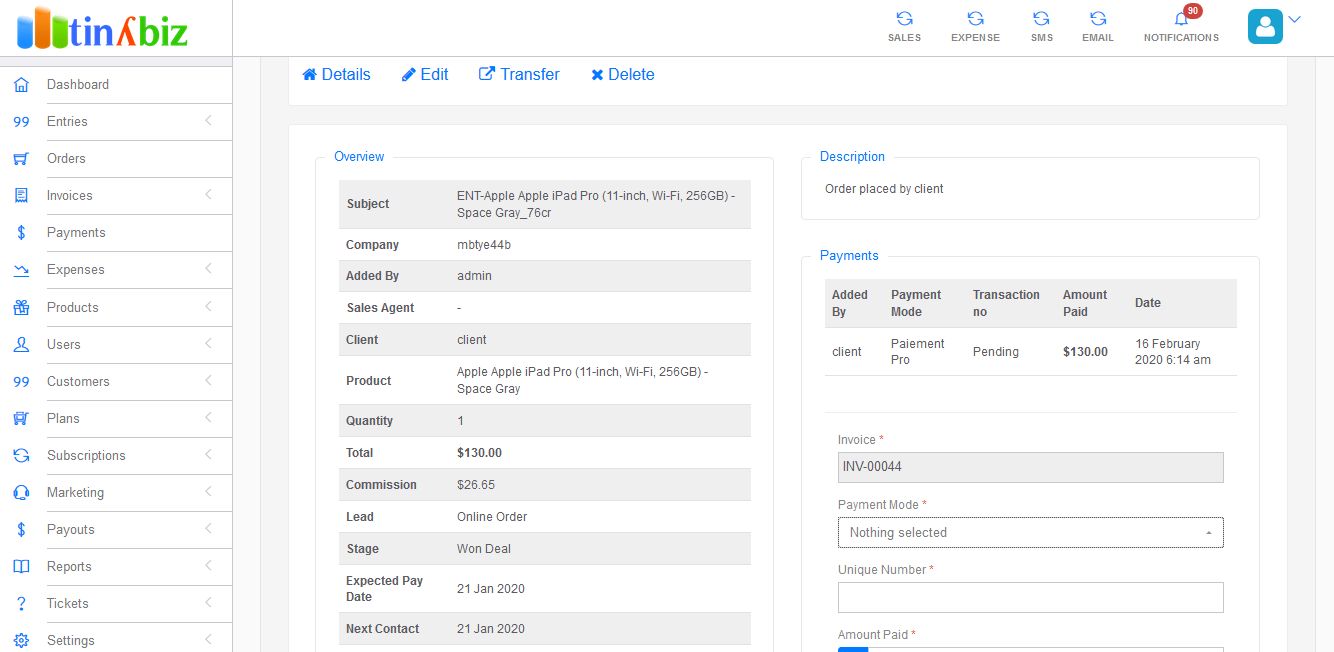Switch to the Details tab
Viewport: 1334px width, 652px height.
click(x=336, y=75)
